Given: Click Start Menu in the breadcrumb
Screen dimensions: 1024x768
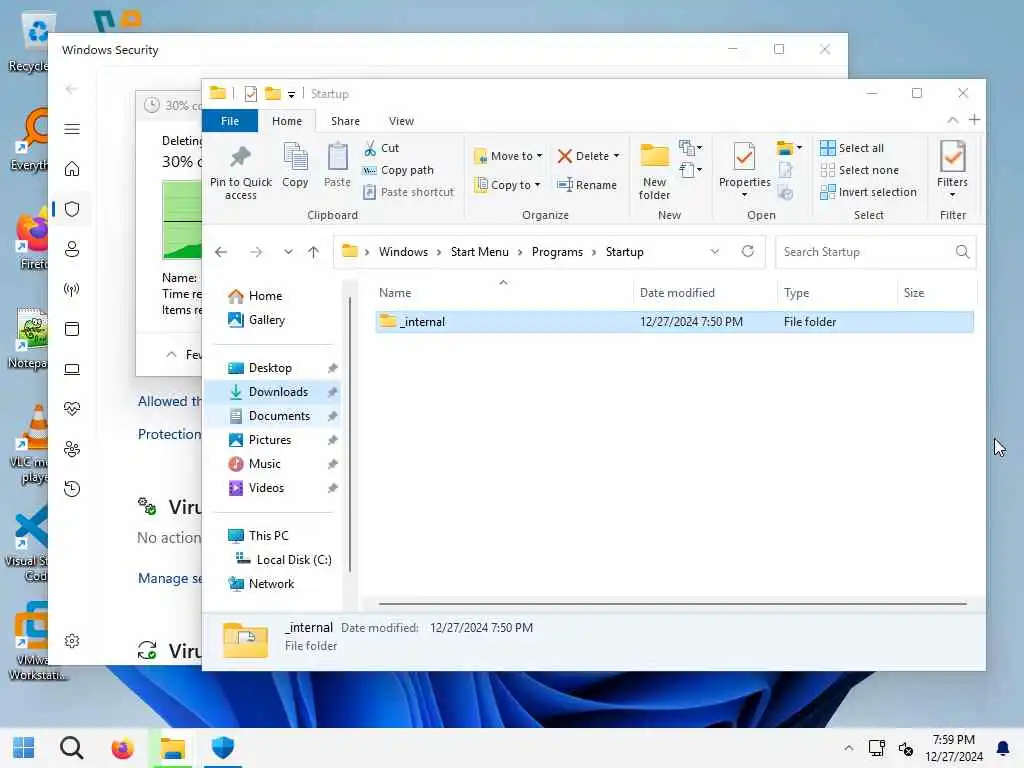Looking at the screenshot, I should (x=479, y=252).
